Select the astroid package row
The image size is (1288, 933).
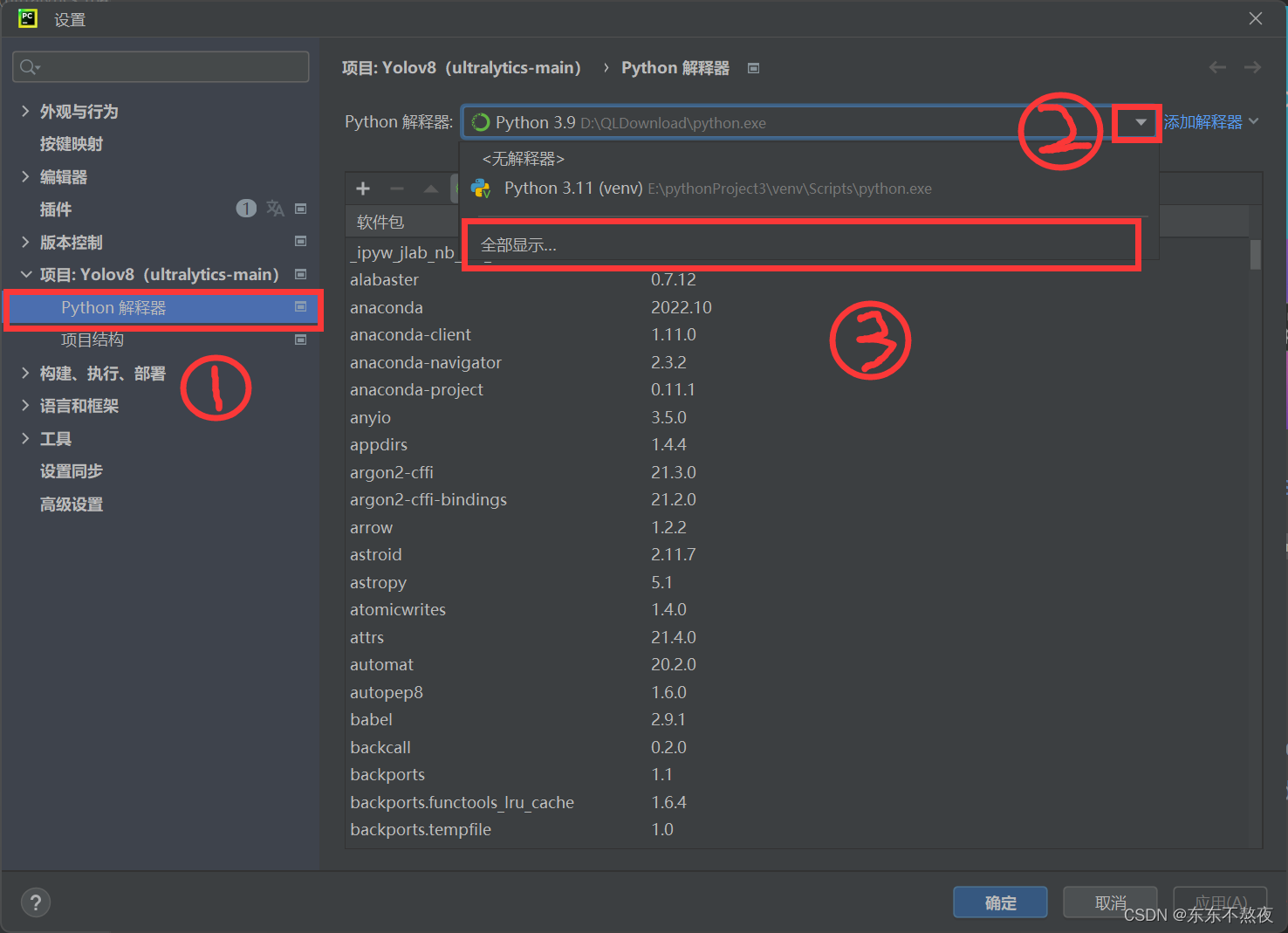click(x=798, y=555)
